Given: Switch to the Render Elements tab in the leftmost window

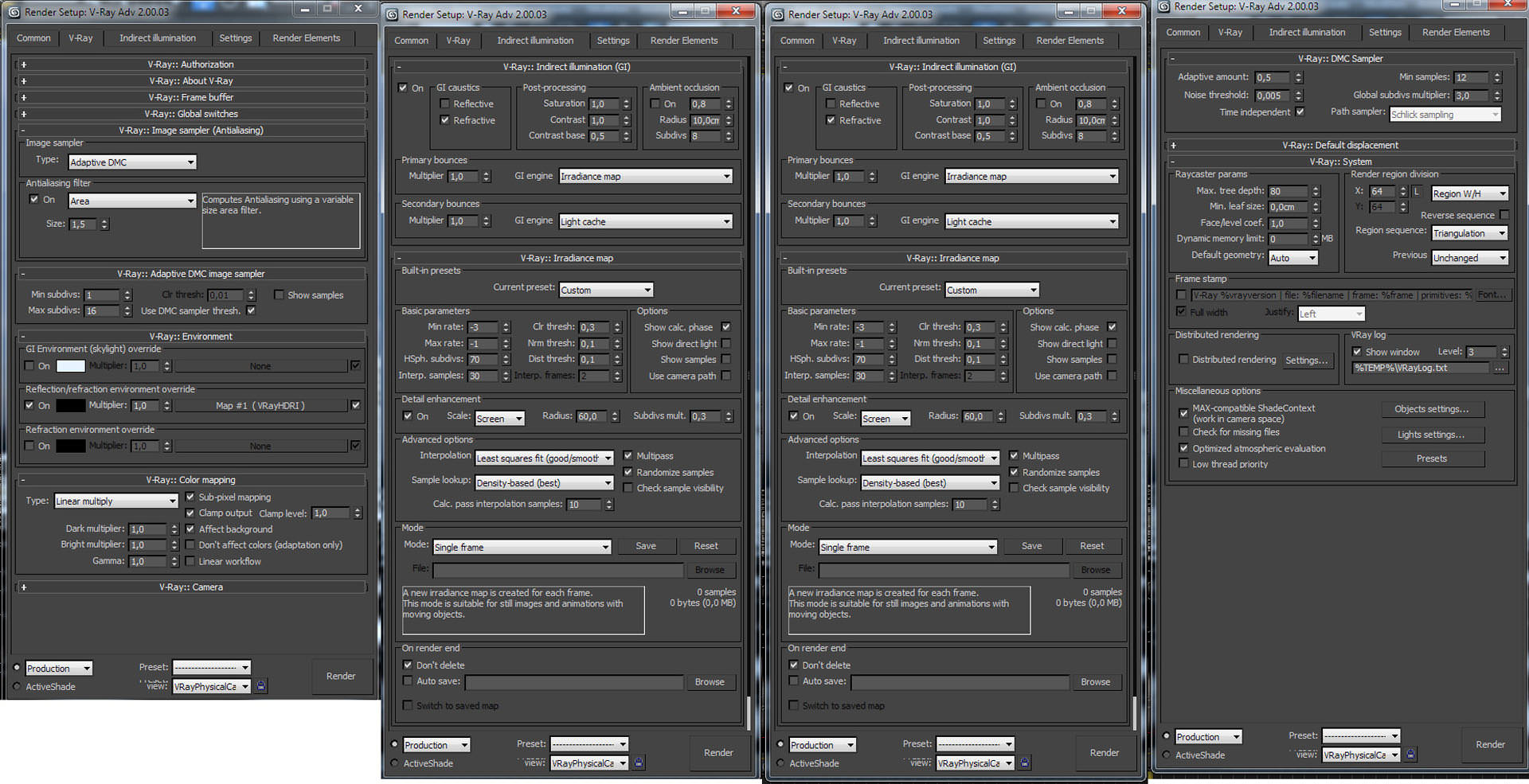Looking at the screenshot, I should pyautogui.click(x=307, y=38).
